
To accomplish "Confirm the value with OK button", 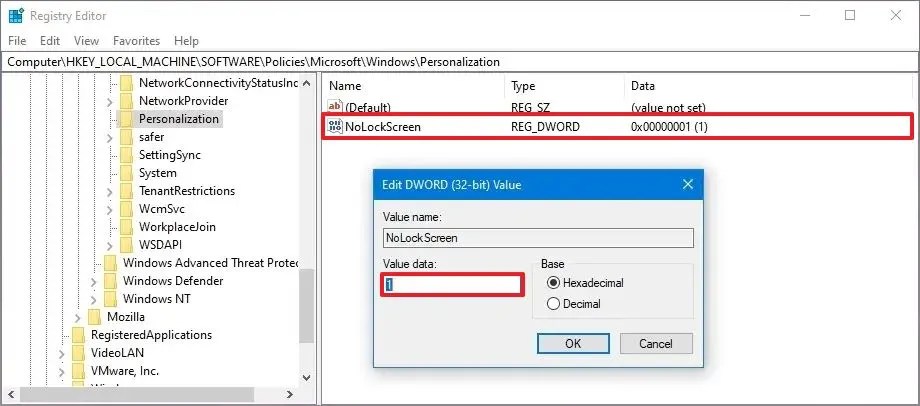I will (x=573, y=344).
